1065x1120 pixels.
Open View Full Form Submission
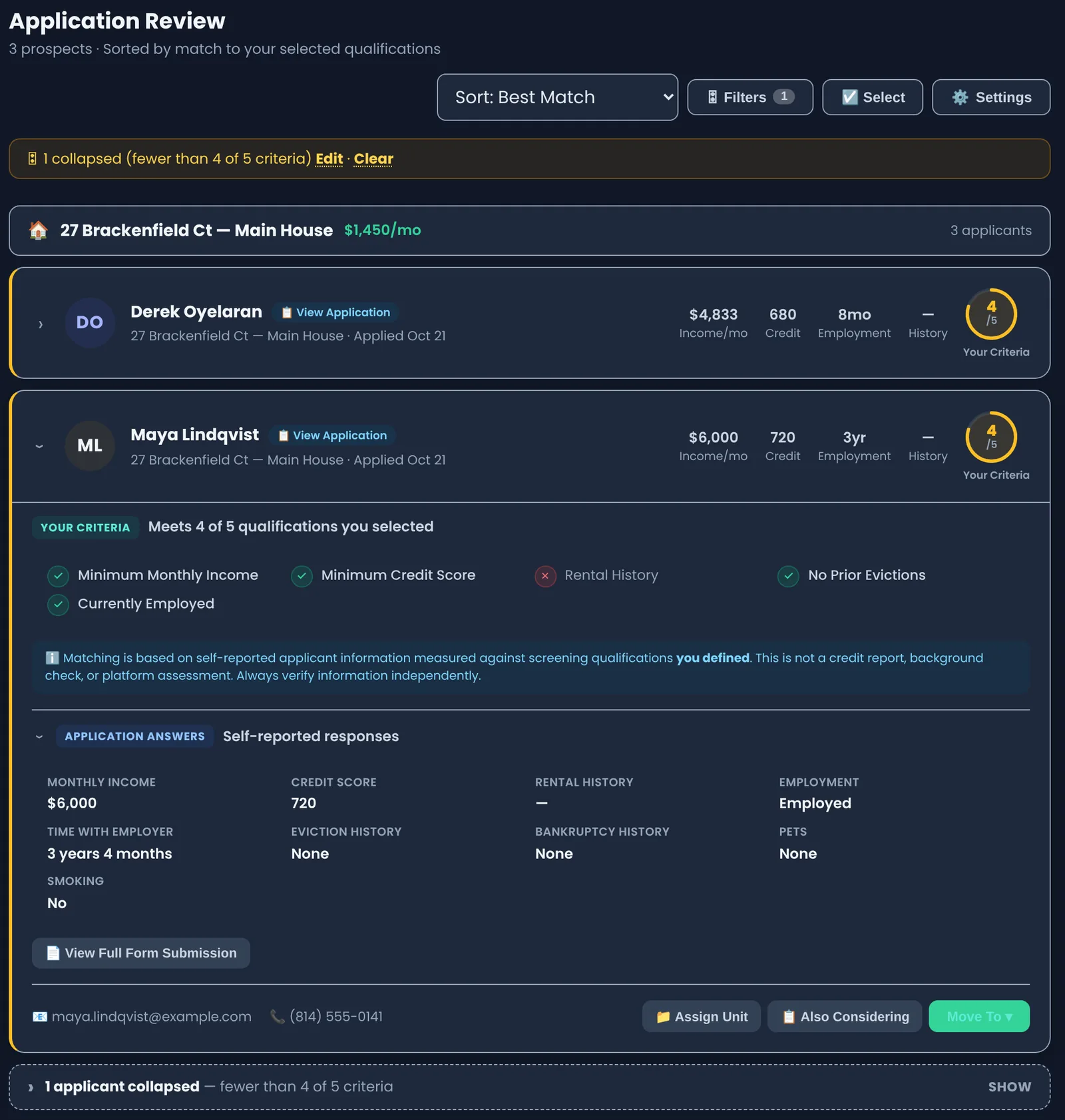(141, 953)
